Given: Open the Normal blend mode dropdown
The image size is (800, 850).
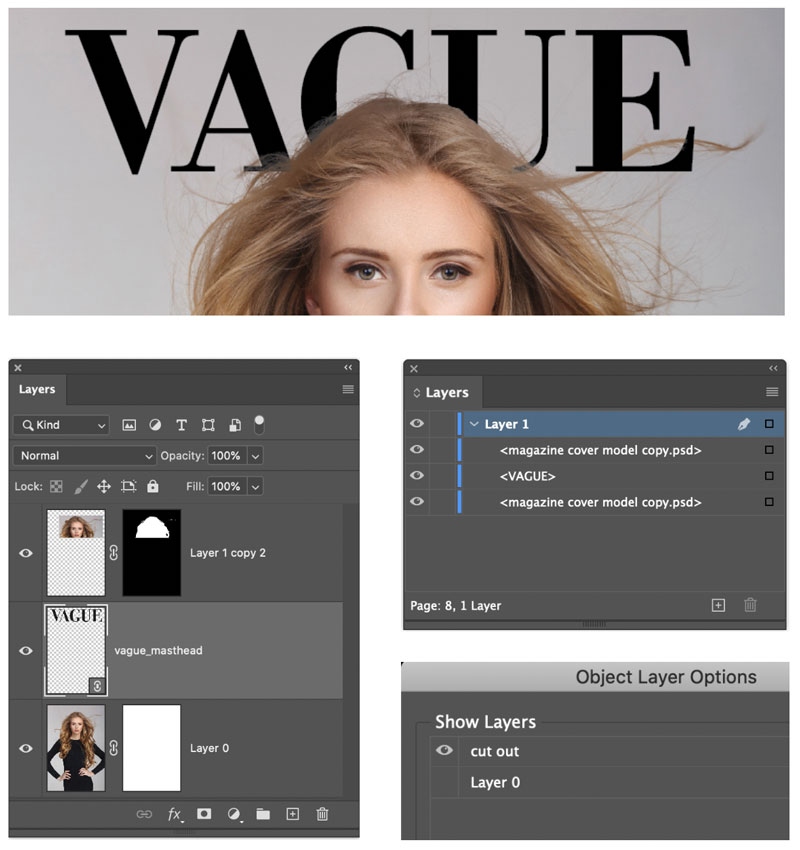Looking at the screenshot, I should click(x=85, y=456).
